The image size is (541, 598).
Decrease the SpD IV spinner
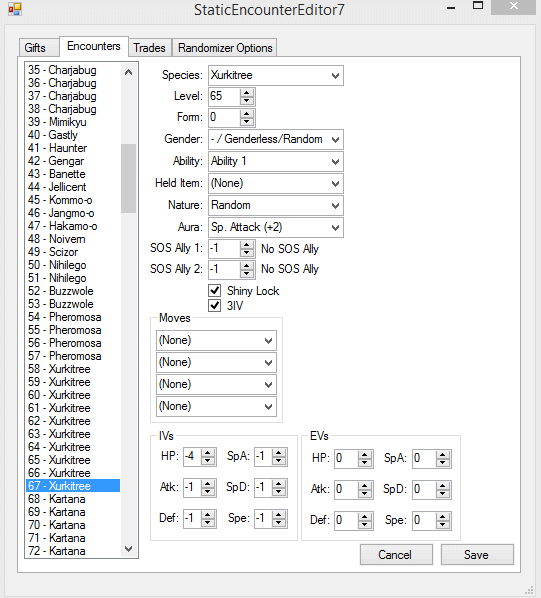[279, 492]
